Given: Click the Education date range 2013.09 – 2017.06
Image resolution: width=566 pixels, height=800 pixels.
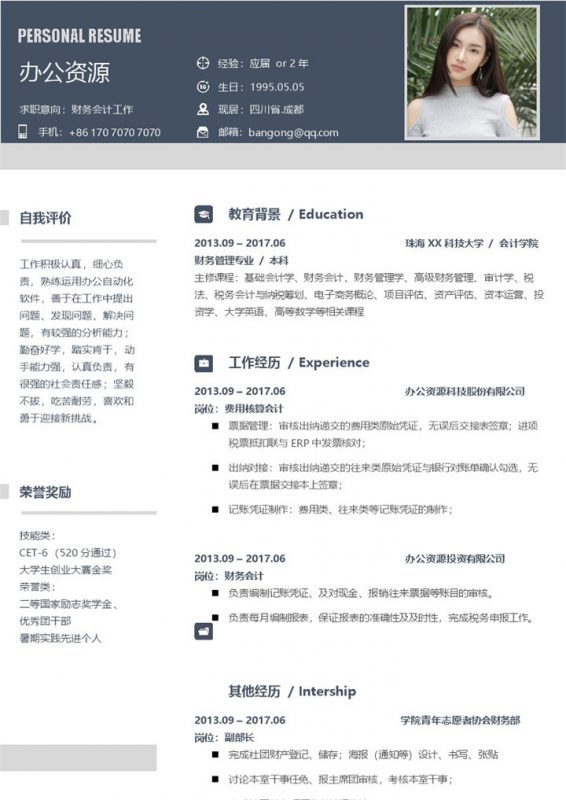Looking at the screenshot, I should tap(240, 243).
